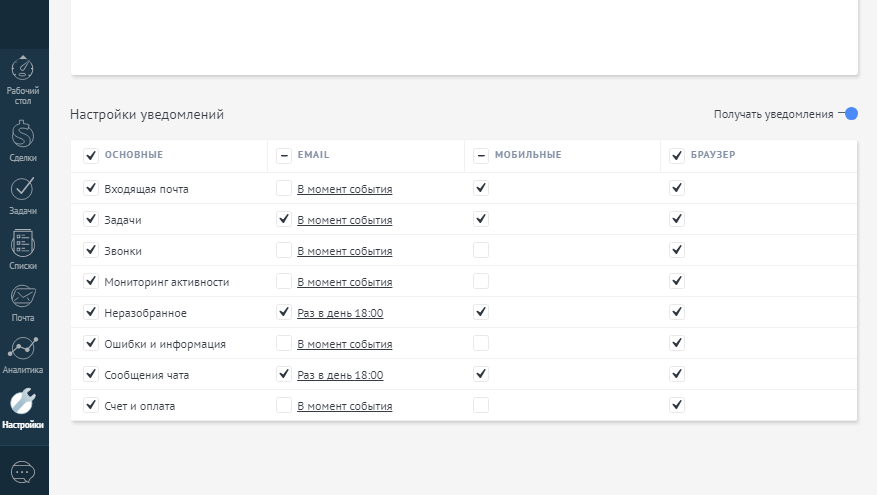The width and height of the screenshot is (877, 495).
Task: Open the Сделки deals icon
Action: coord(23,134)
